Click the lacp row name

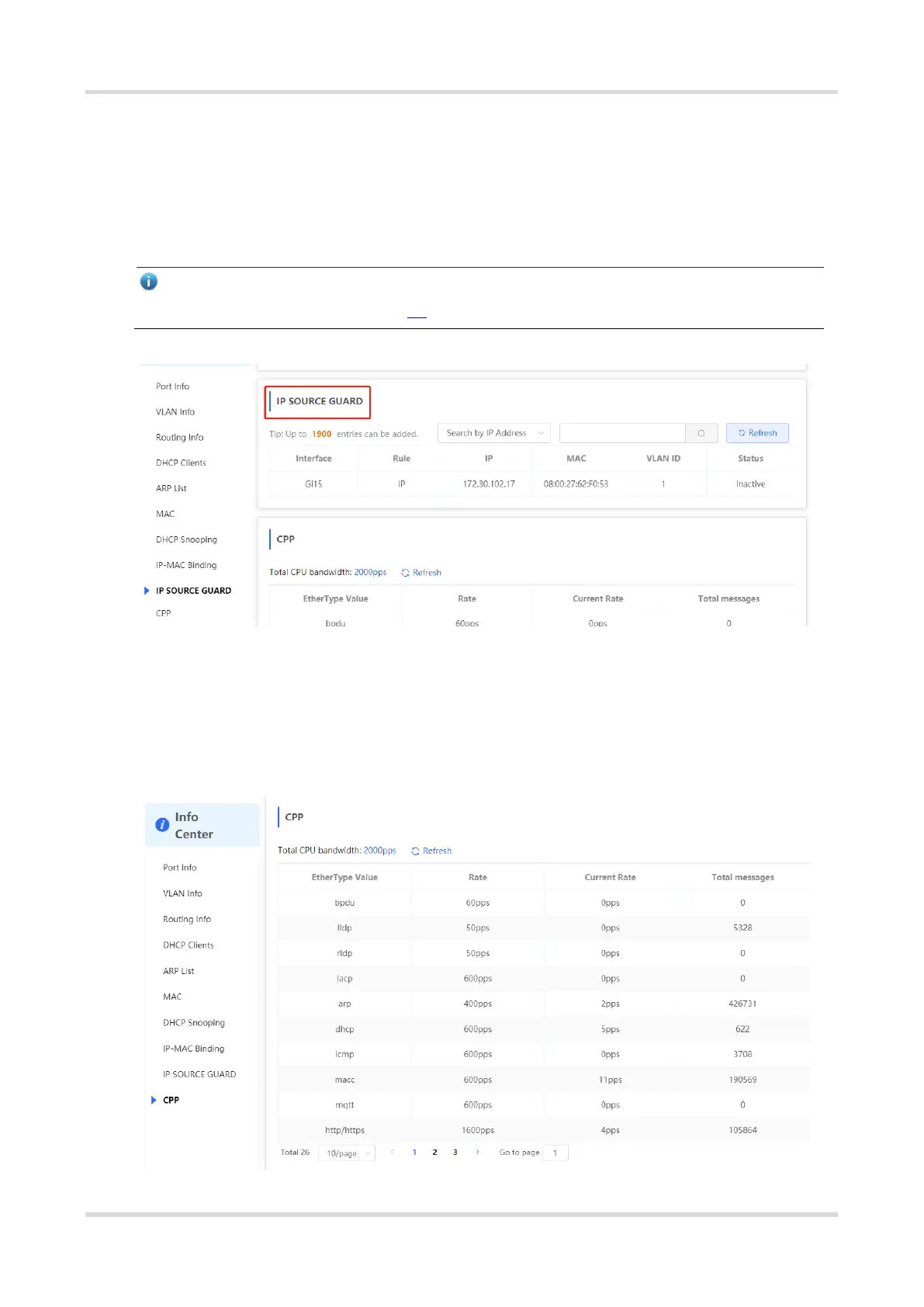(344, 979)
